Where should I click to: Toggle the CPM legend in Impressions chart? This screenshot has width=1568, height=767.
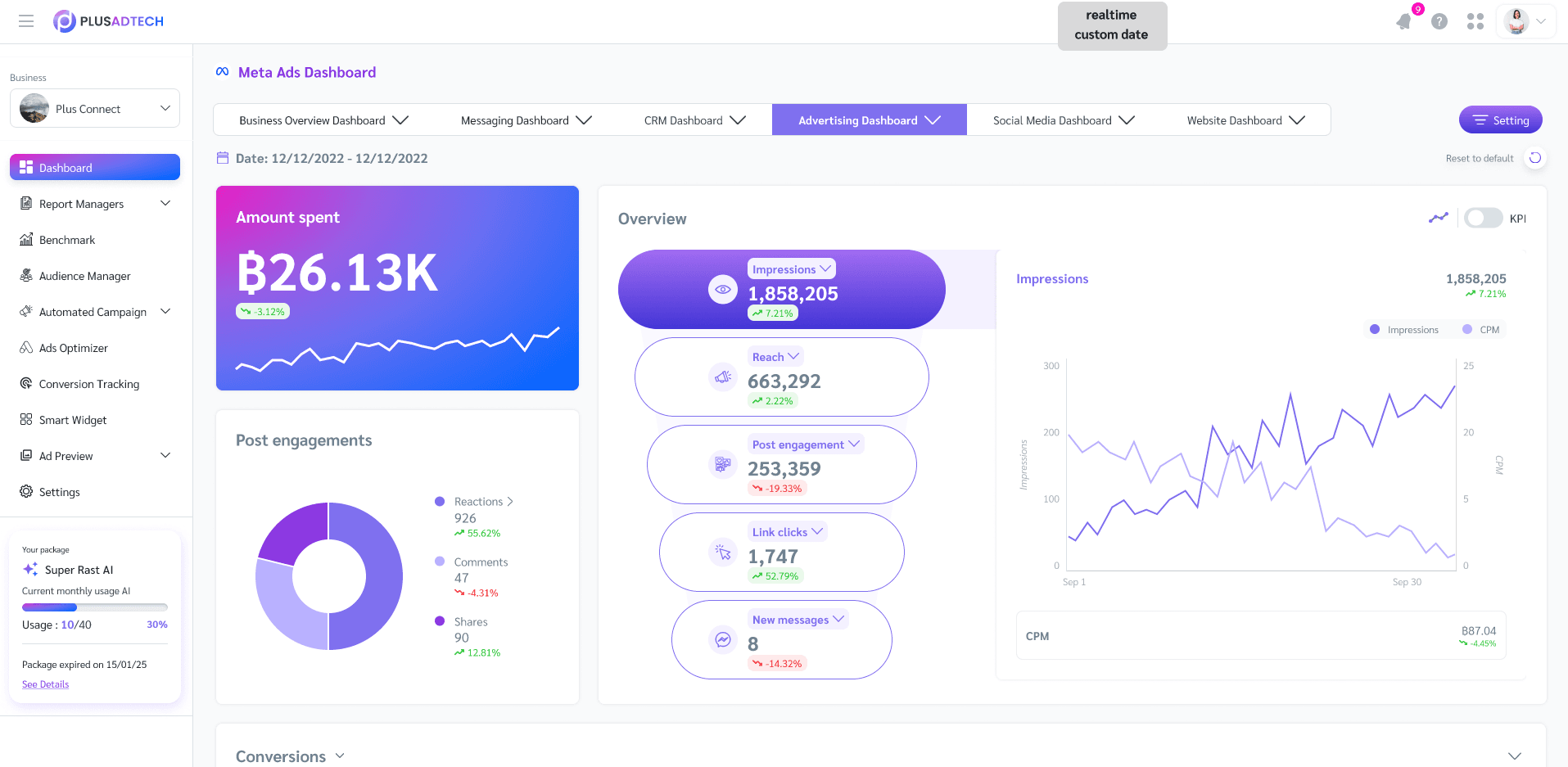click(1481, 329)
